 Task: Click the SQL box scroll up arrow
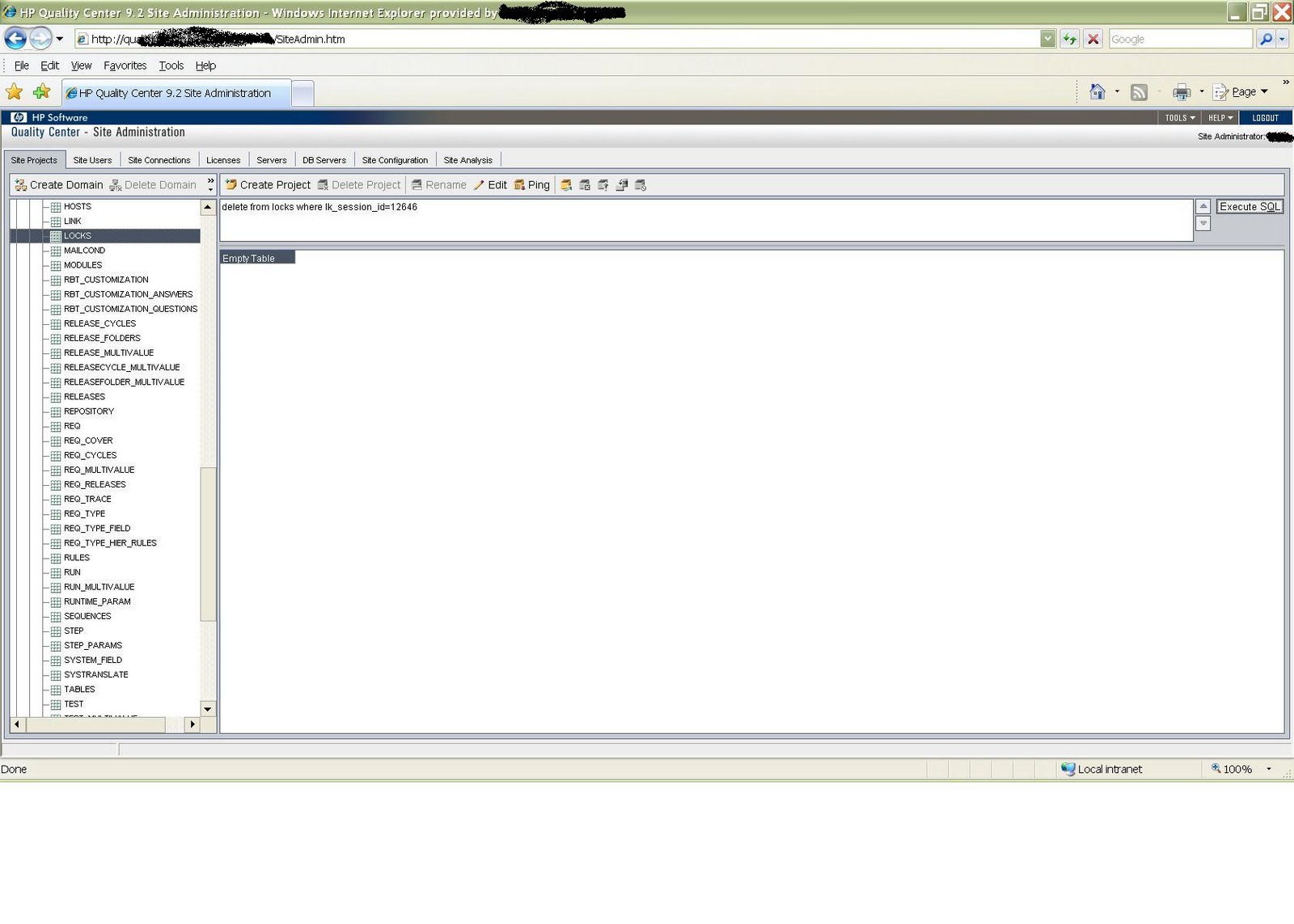pos(1203,207)
